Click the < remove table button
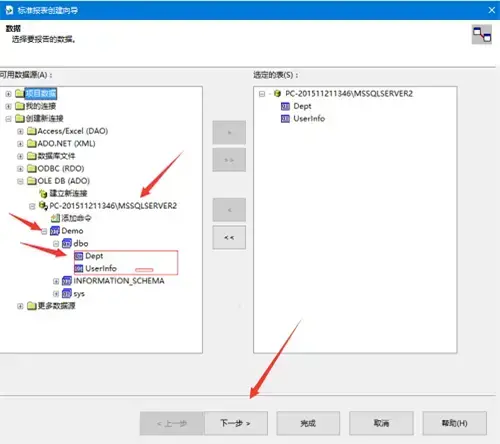This screenshot has height=444, width=500. [x=229, y=210]
